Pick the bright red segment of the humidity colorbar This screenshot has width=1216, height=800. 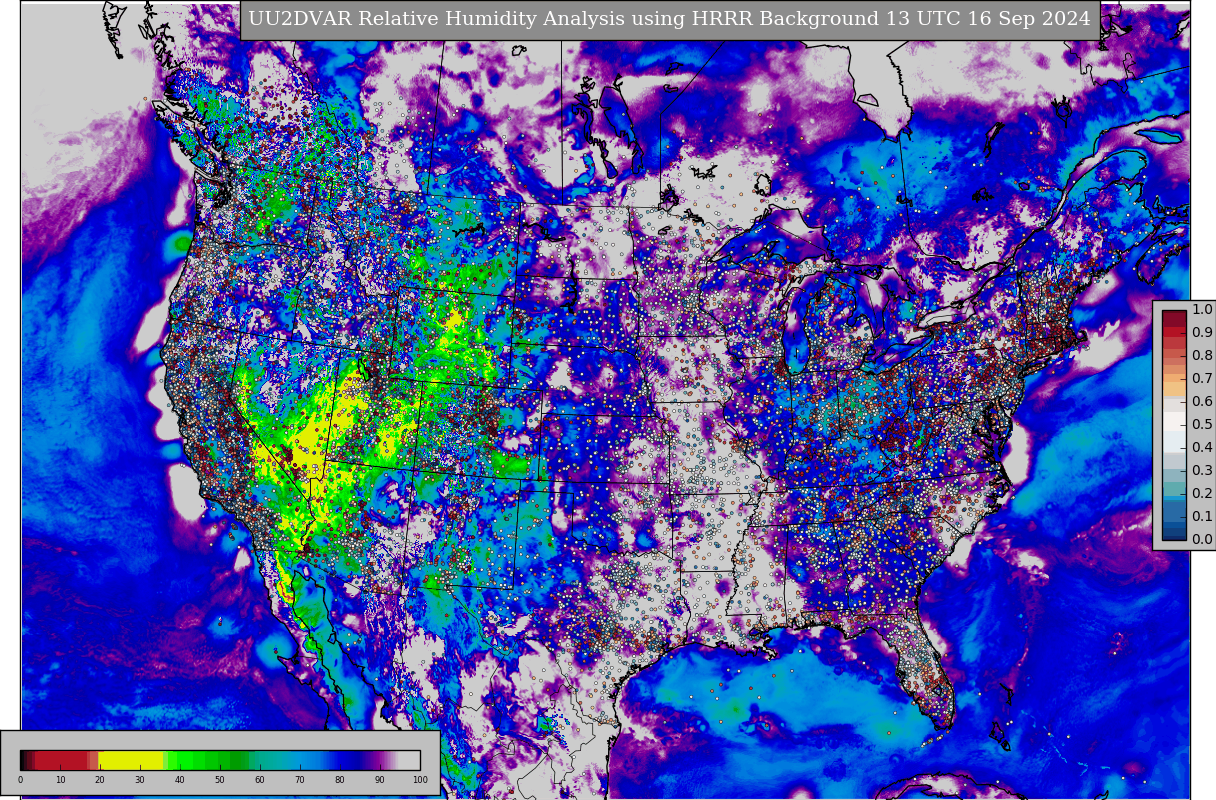pyautogui.click(x=61, y=760)
